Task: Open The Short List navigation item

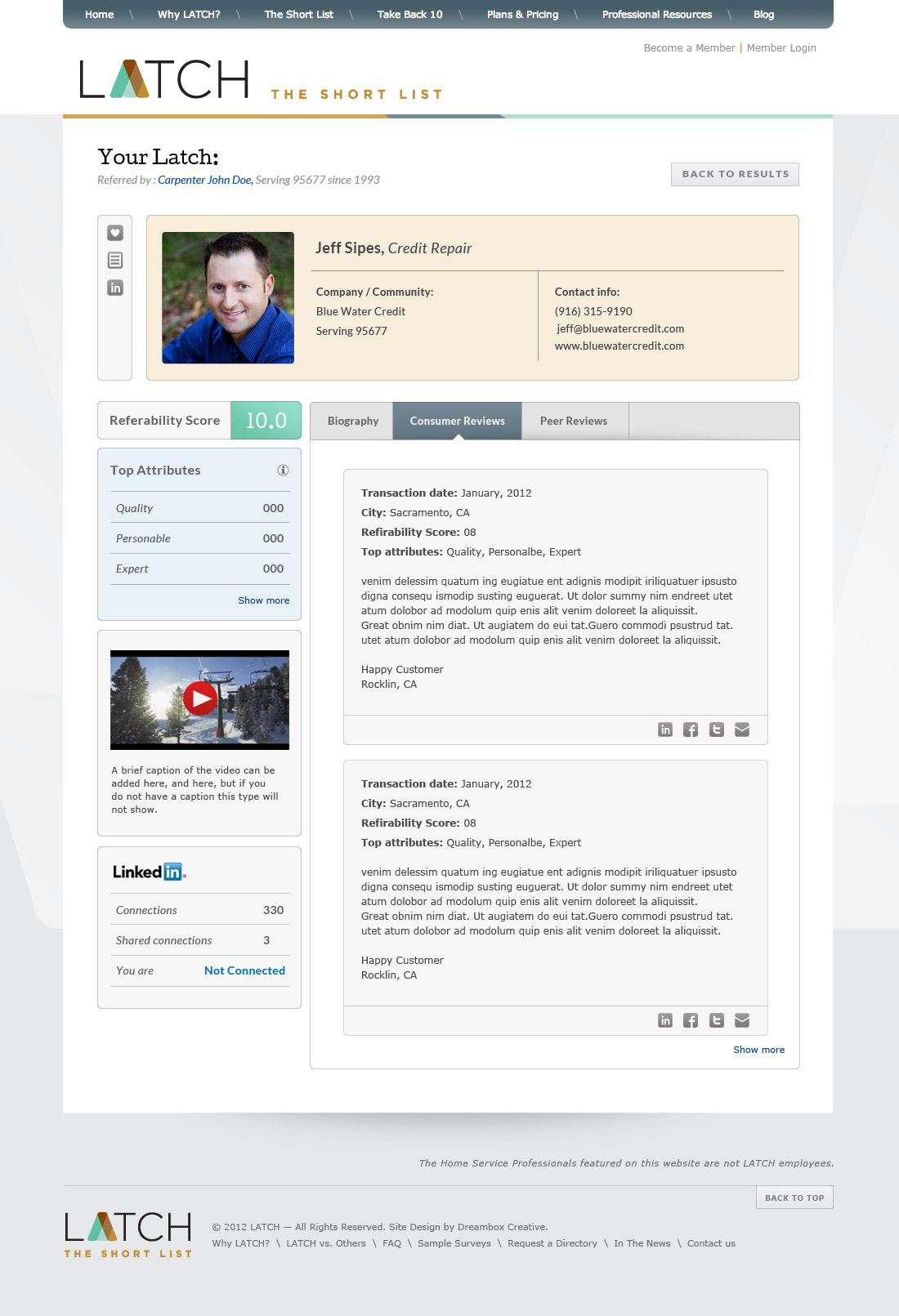Action: (x=299, y=14)
